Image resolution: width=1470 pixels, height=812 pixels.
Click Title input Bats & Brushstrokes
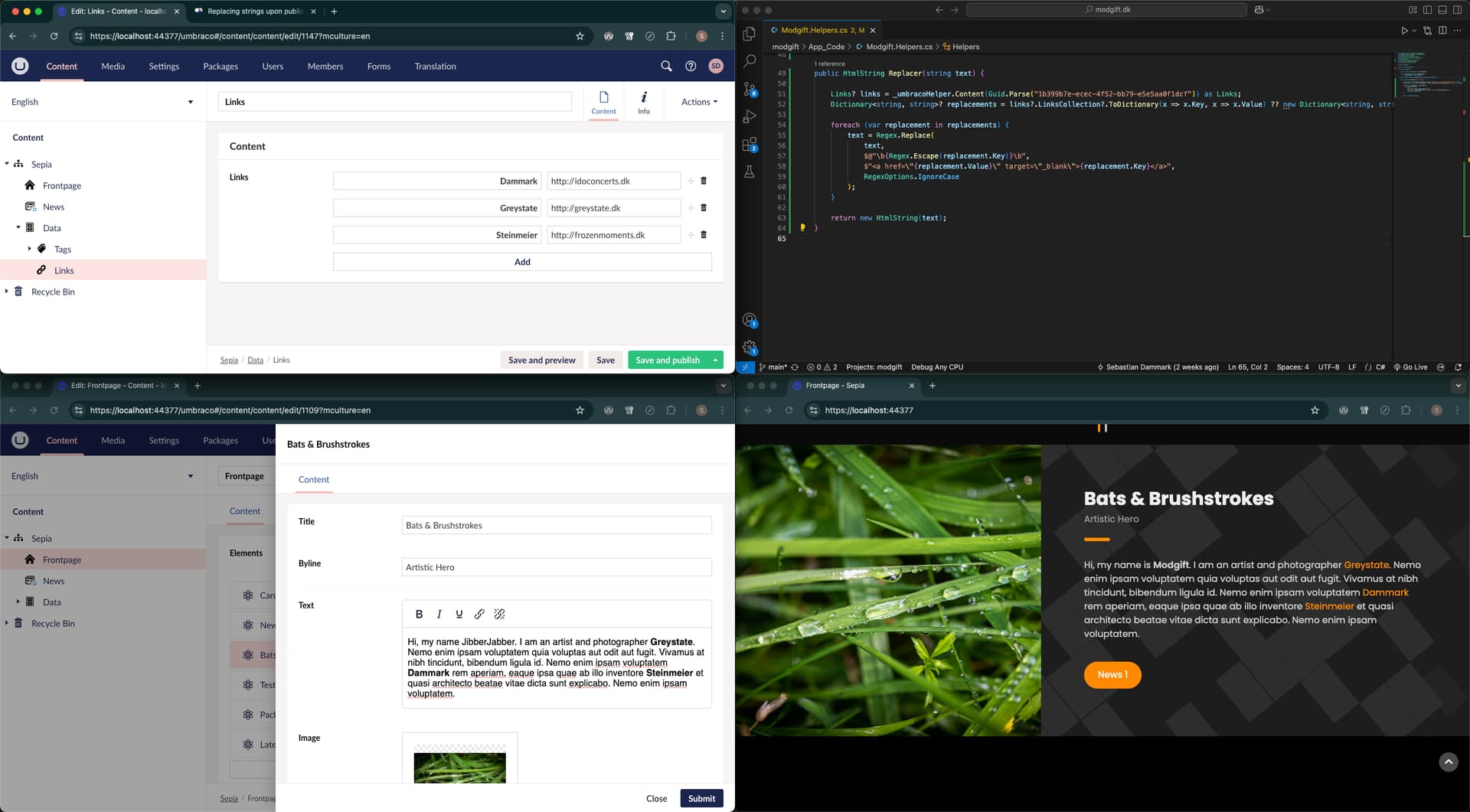[x=557, y=525]
